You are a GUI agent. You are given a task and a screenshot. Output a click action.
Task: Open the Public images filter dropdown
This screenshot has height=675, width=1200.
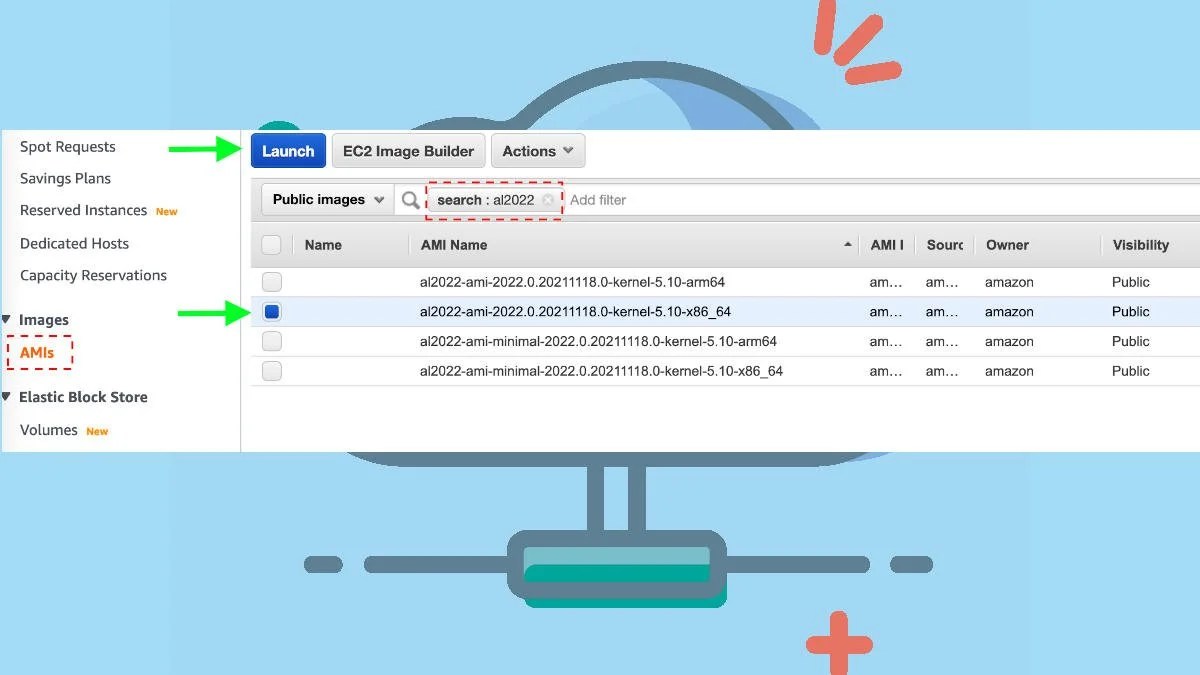click(326, 199)
